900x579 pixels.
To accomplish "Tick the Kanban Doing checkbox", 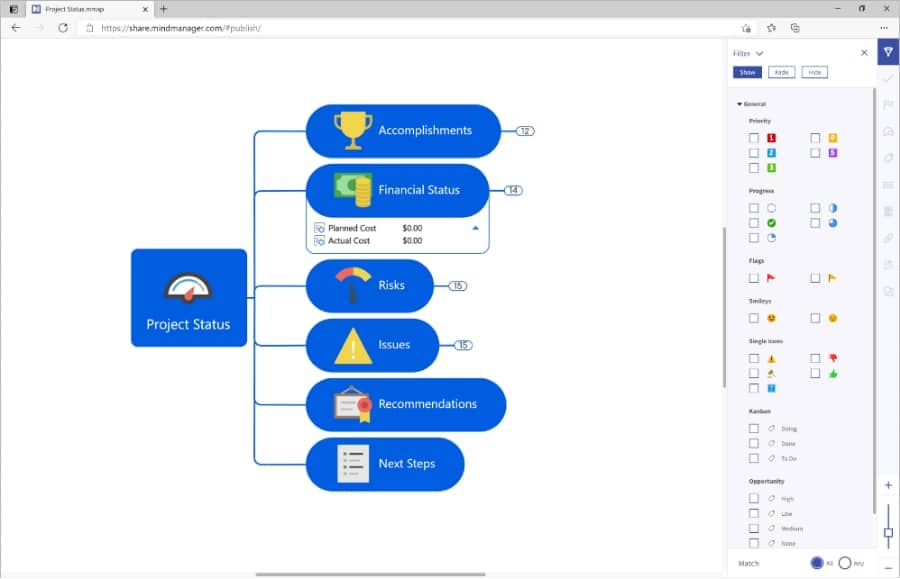I will pos(754,428).
